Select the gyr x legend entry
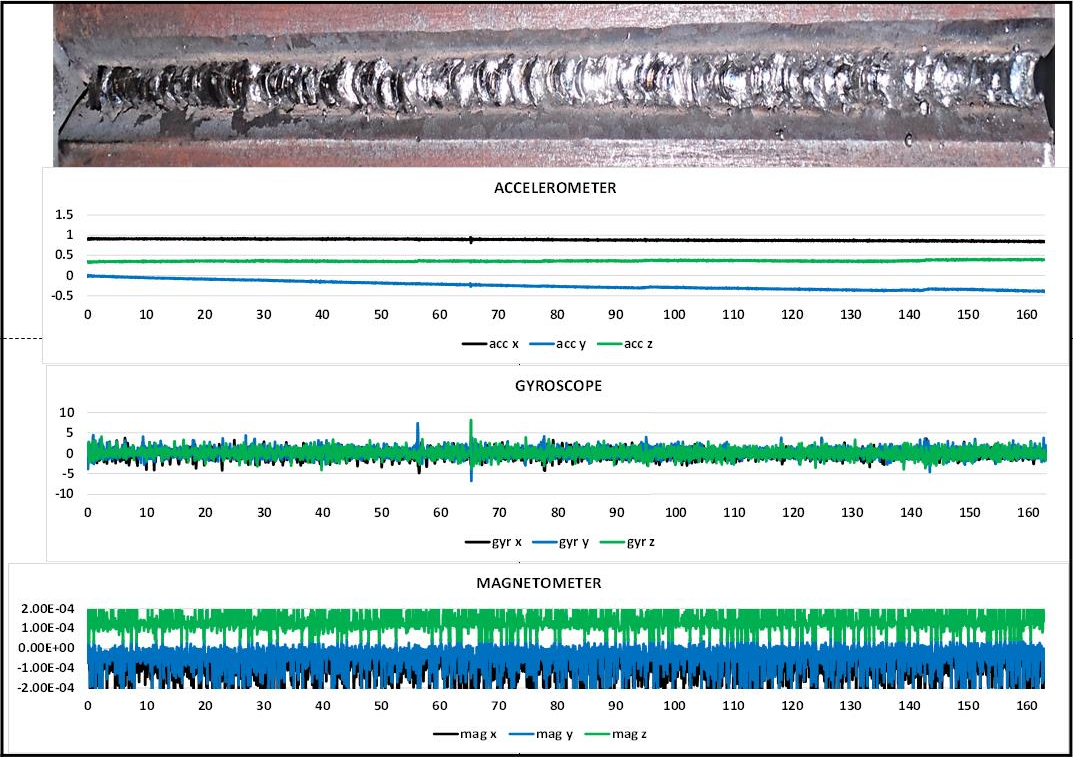 [493, 543]
